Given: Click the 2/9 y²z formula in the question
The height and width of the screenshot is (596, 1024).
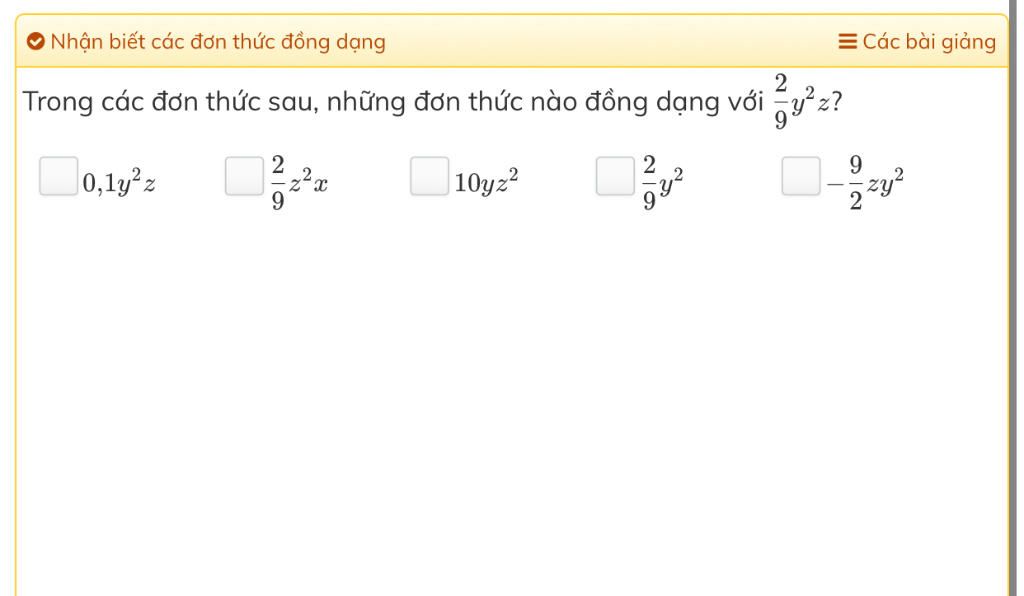Looking at the screenshot, I should pos(802,102).
